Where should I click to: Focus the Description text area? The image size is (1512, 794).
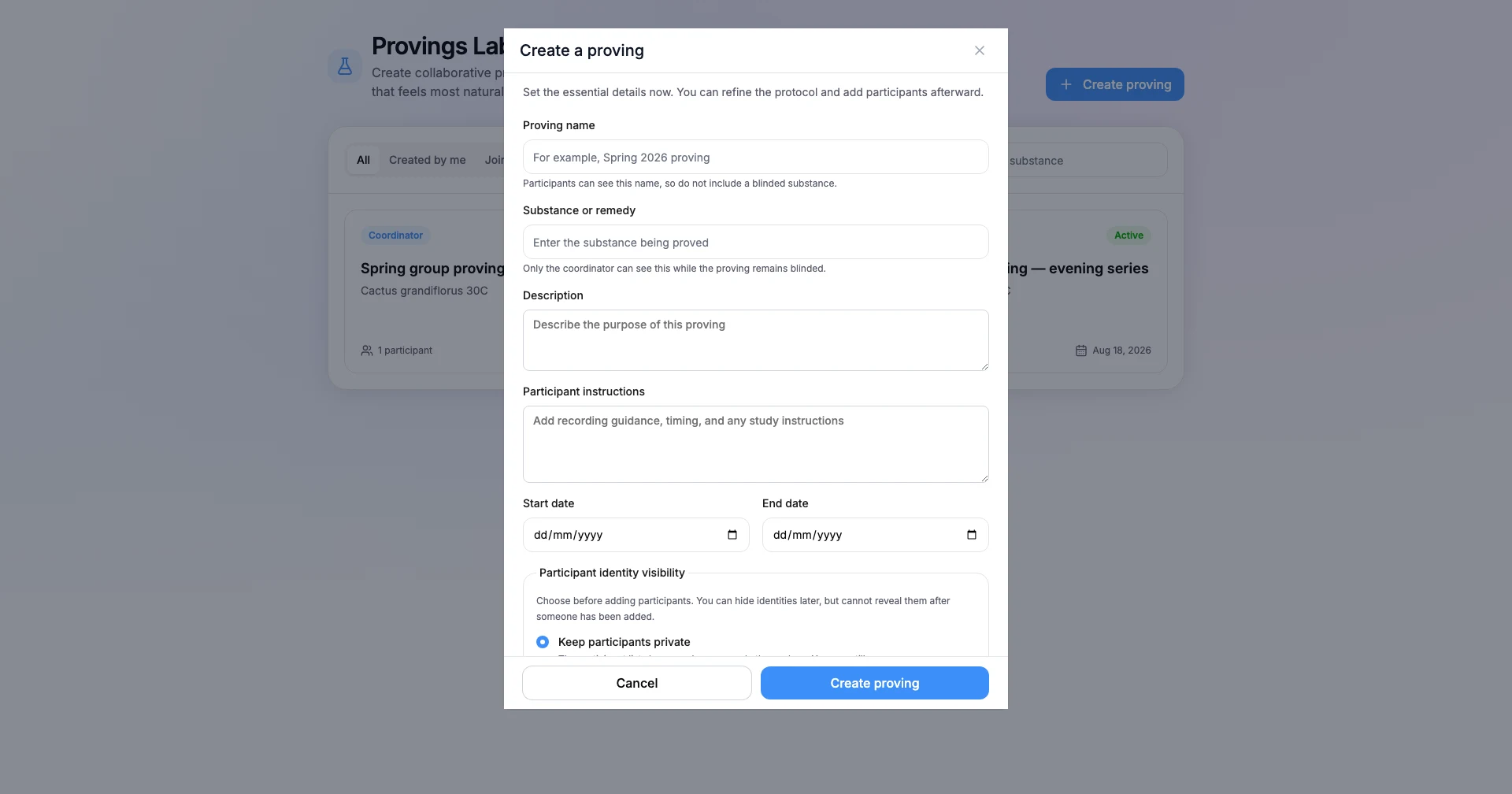(756, 340)
